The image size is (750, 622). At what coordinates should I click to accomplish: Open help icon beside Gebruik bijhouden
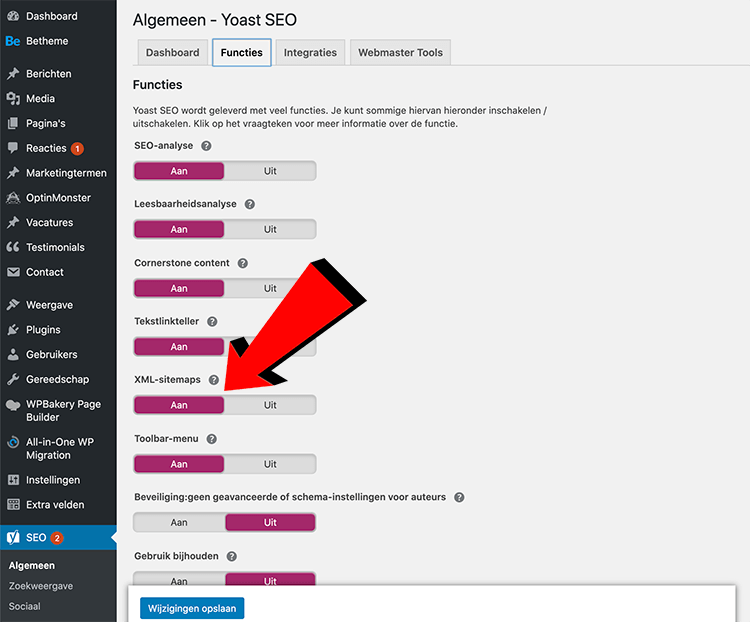click(232, 556)
